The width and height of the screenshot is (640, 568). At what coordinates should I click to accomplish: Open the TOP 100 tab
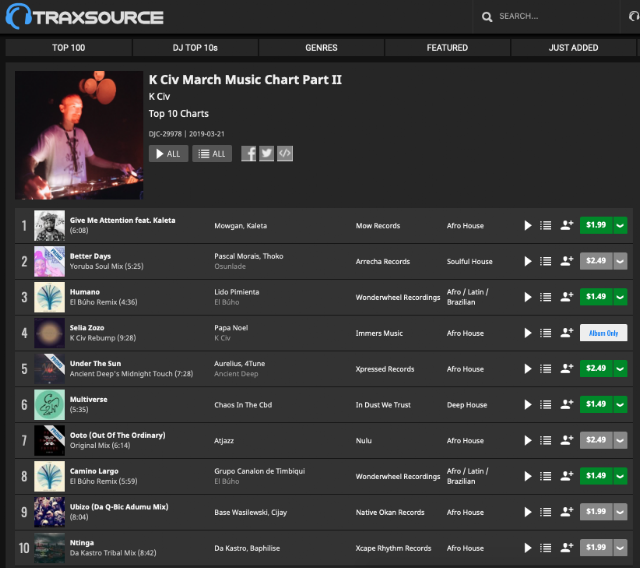pos(69,48)
